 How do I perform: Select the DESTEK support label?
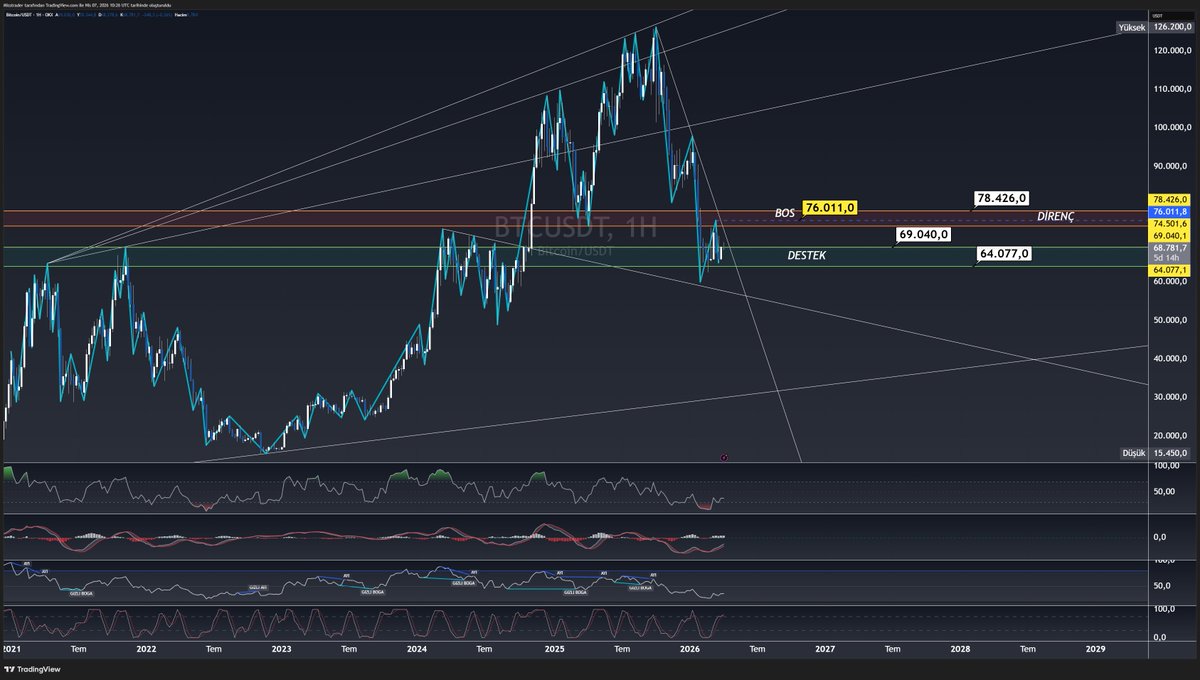click(x=808, y=256)
